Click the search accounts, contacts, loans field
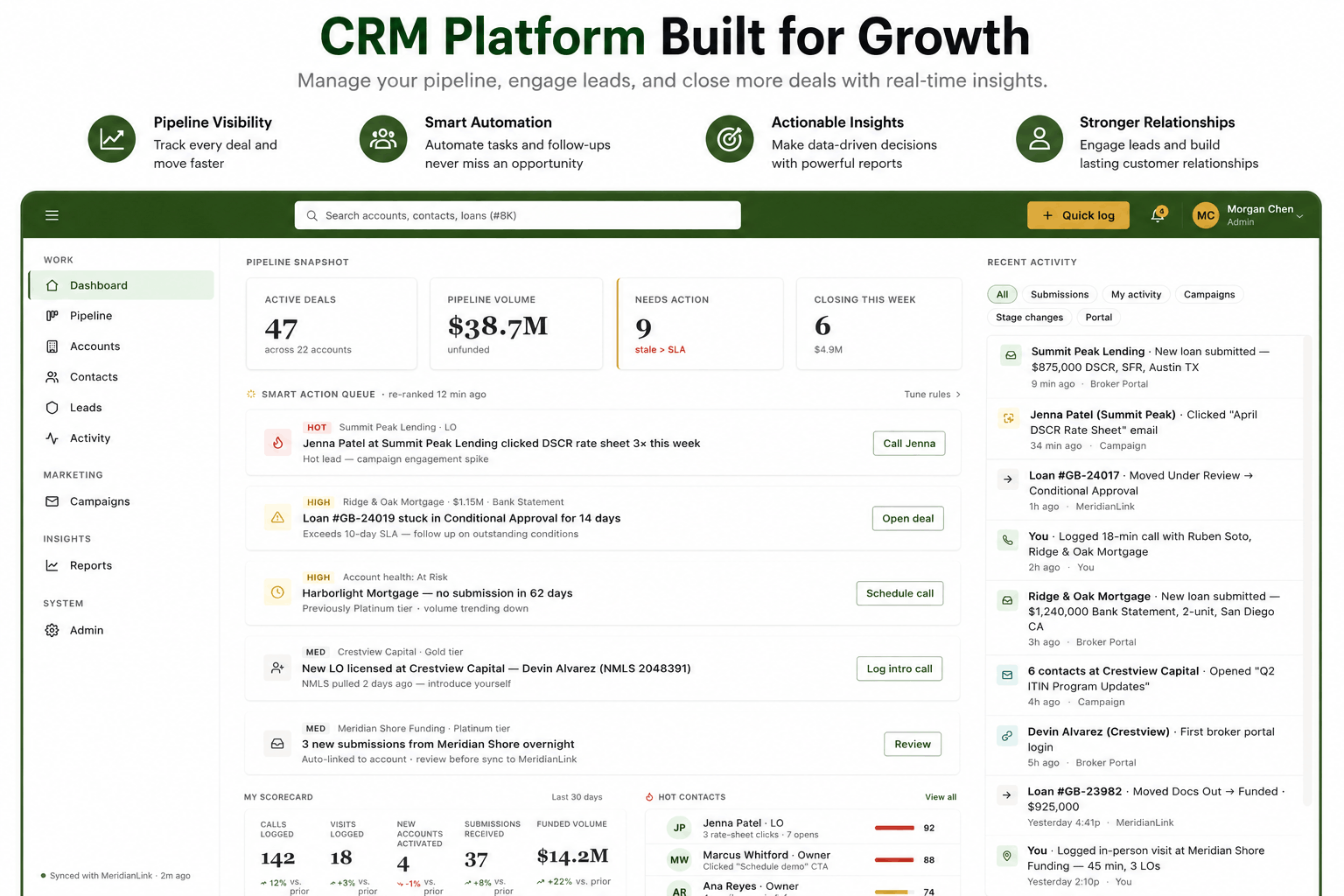This screenshot has width=1344, height=896. (x=518, y=215)
